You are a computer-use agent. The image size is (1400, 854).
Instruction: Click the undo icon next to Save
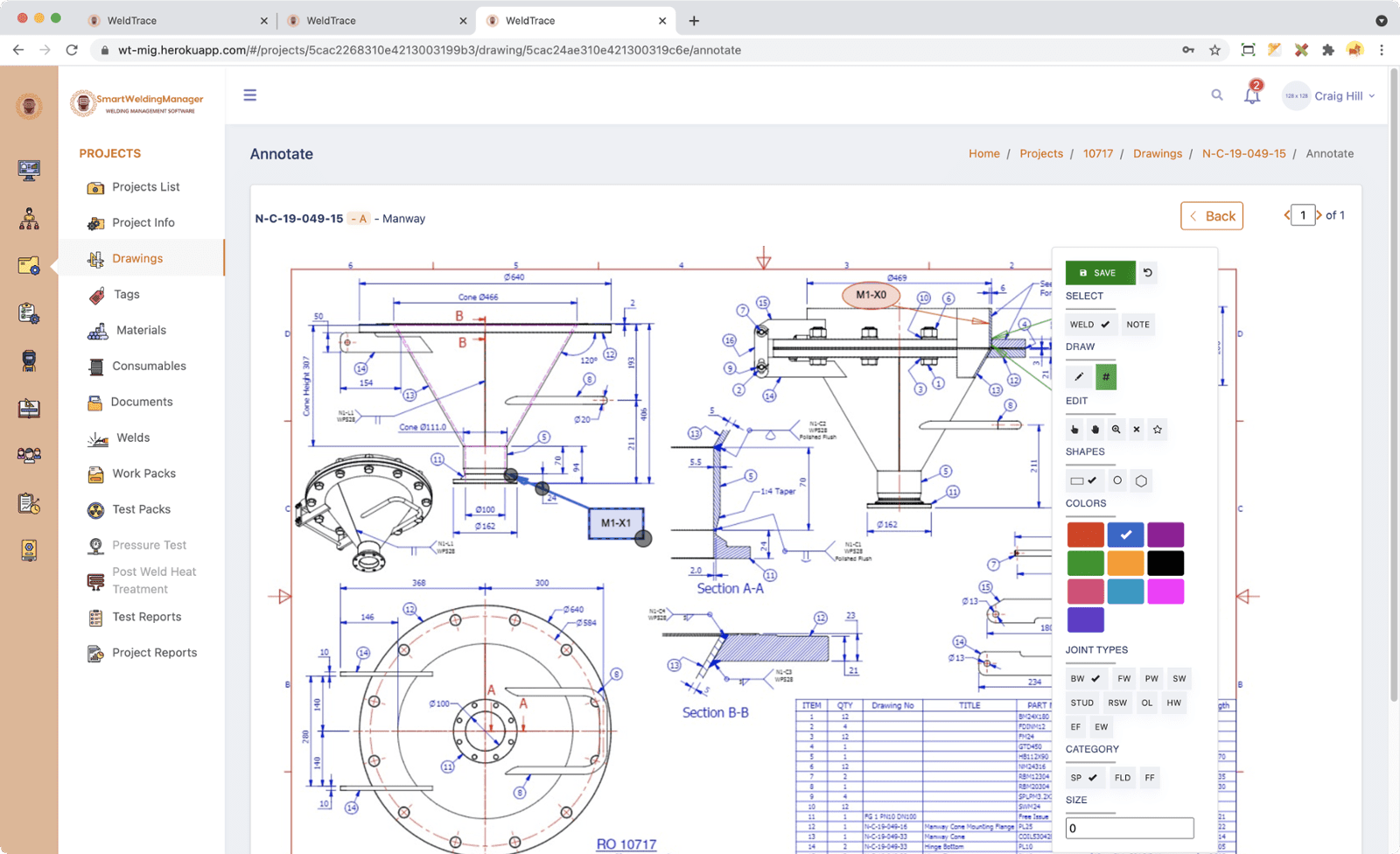1147,272
